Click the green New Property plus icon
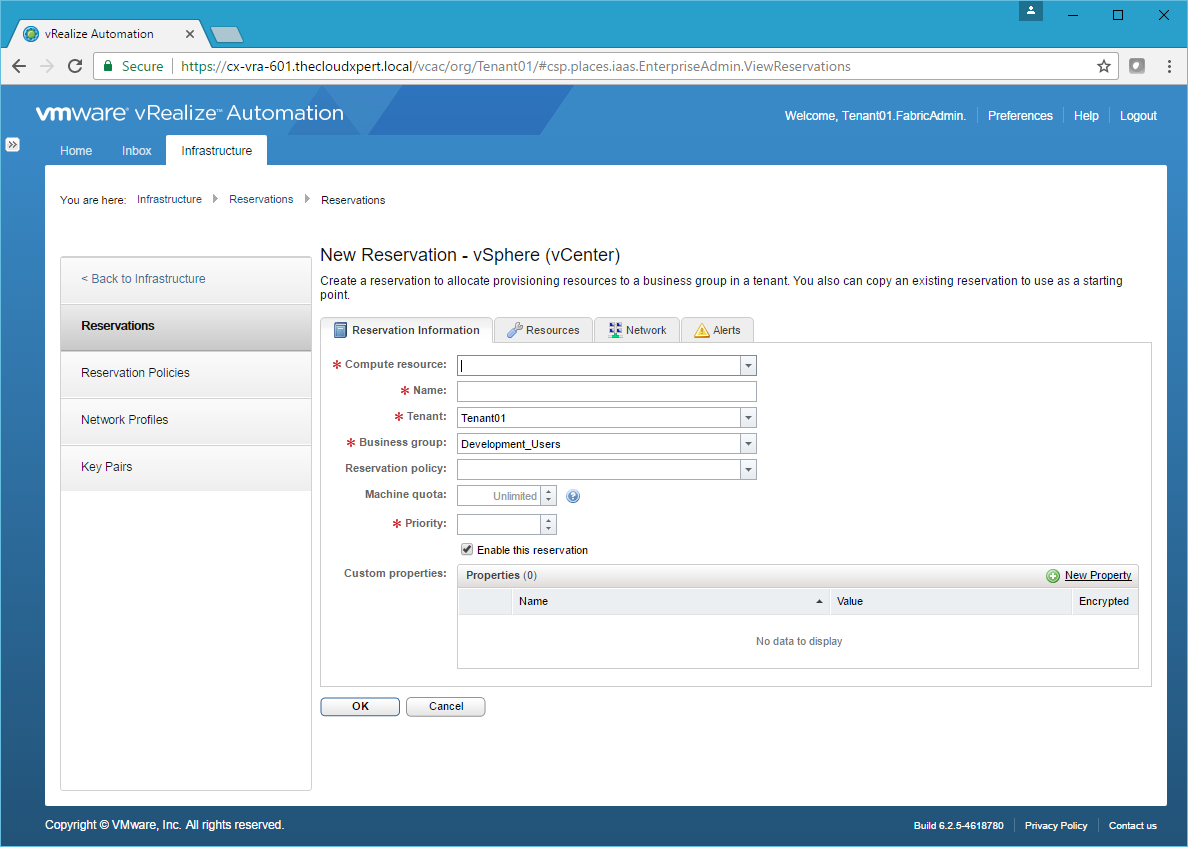 click(1052, 576)
